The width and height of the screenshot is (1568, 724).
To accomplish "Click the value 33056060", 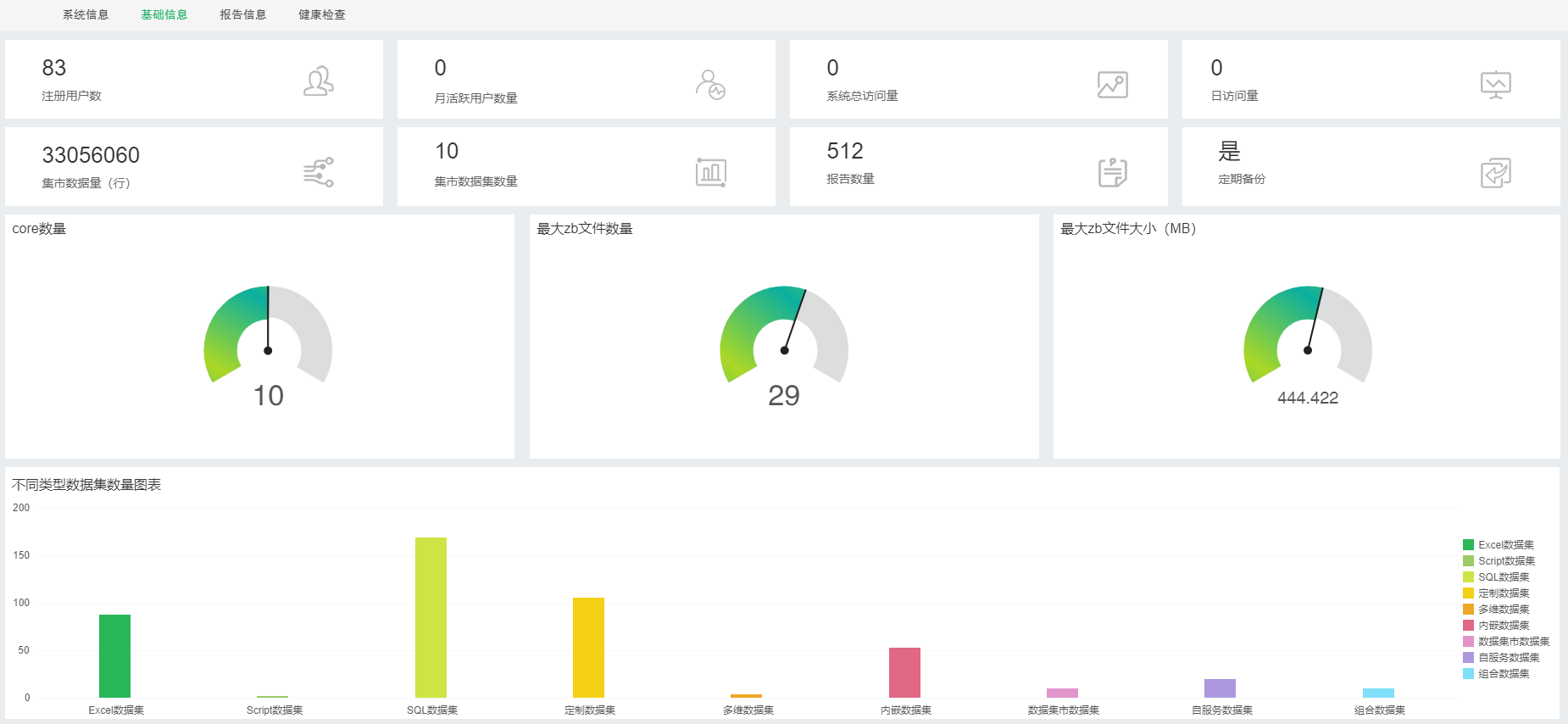I will point(91,155).
